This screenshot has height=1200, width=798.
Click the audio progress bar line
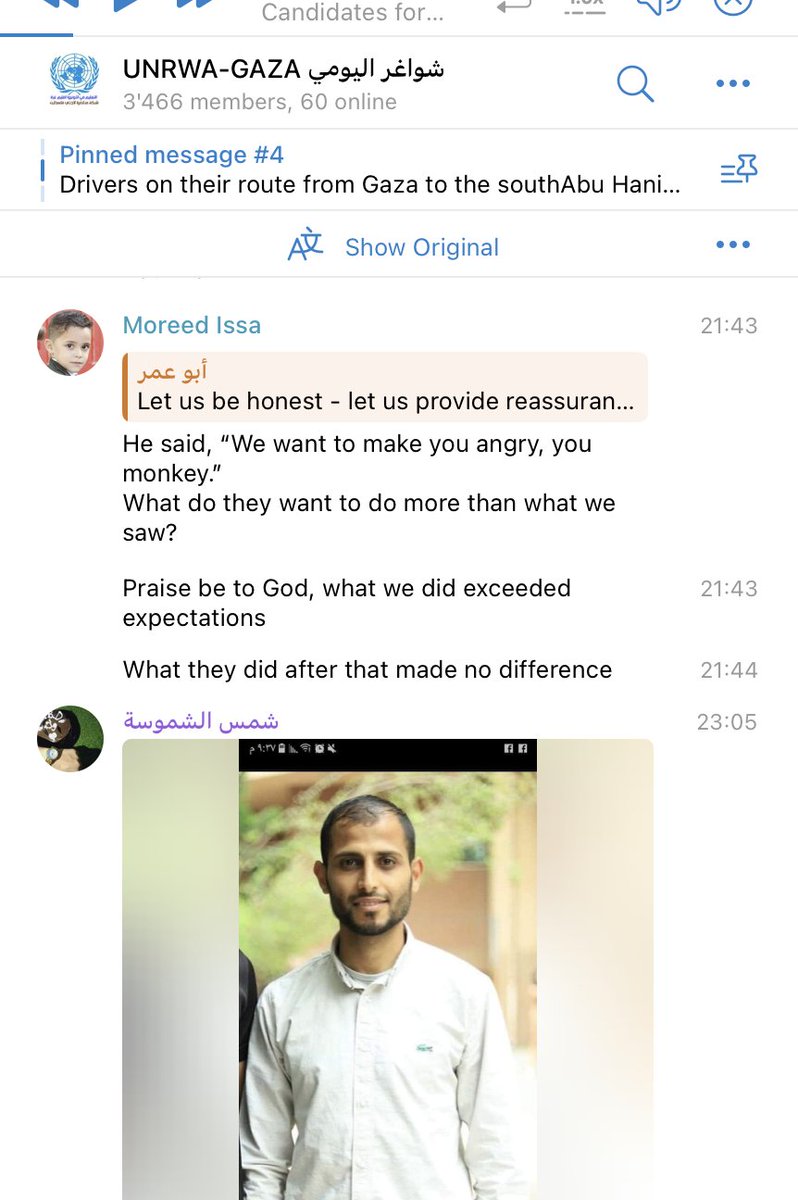point(400,35)
